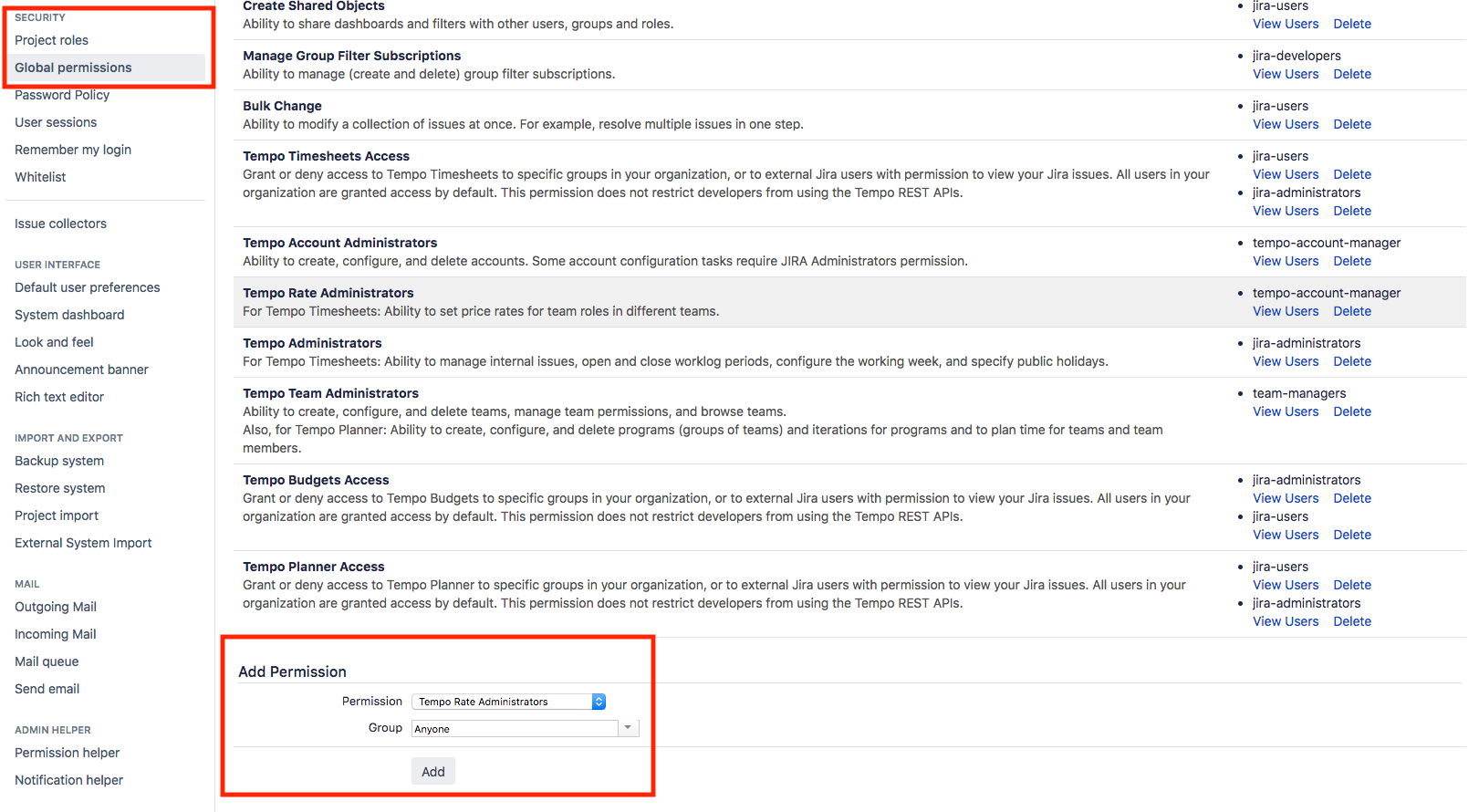Open the Permission dropdown in Add Permission
Screen dimensions: 1479x812
pyautogui.click(x=508, y=702)
